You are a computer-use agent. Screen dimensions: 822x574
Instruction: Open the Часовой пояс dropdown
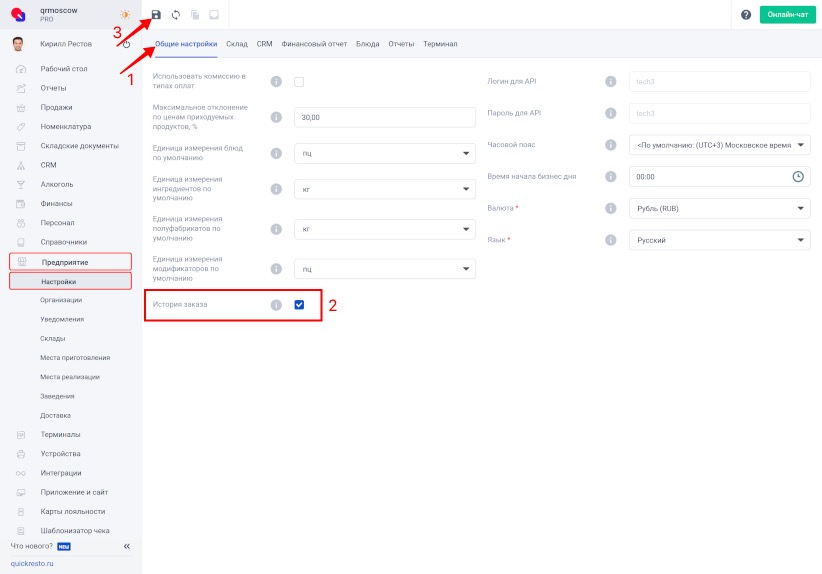coord(719,145)
